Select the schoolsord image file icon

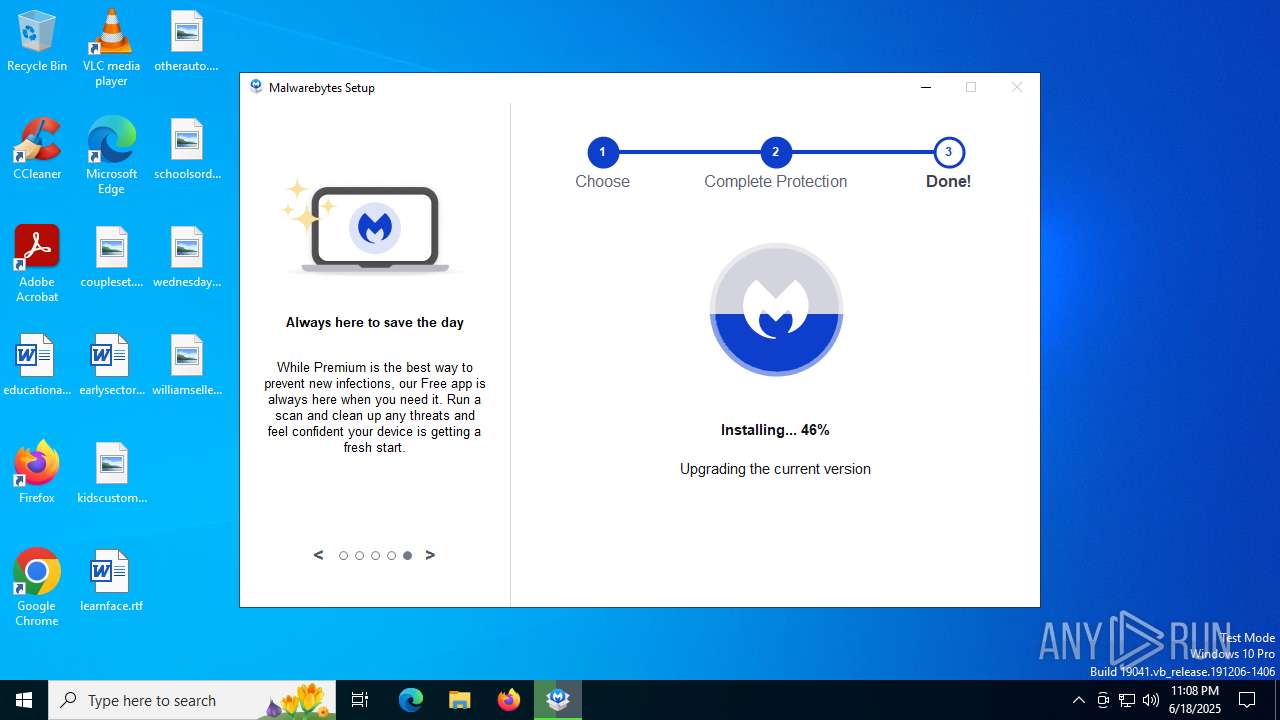tap(187, 149)
